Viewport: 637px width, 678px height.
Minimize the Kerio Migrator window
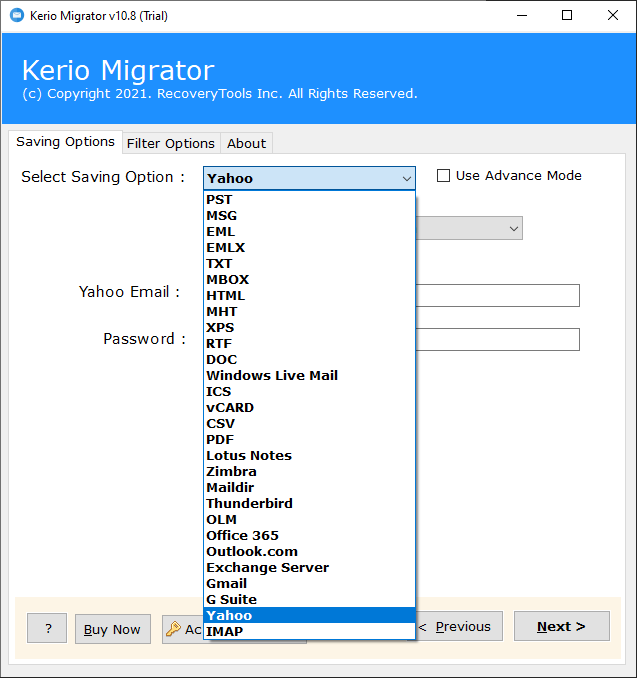point(522,16)
